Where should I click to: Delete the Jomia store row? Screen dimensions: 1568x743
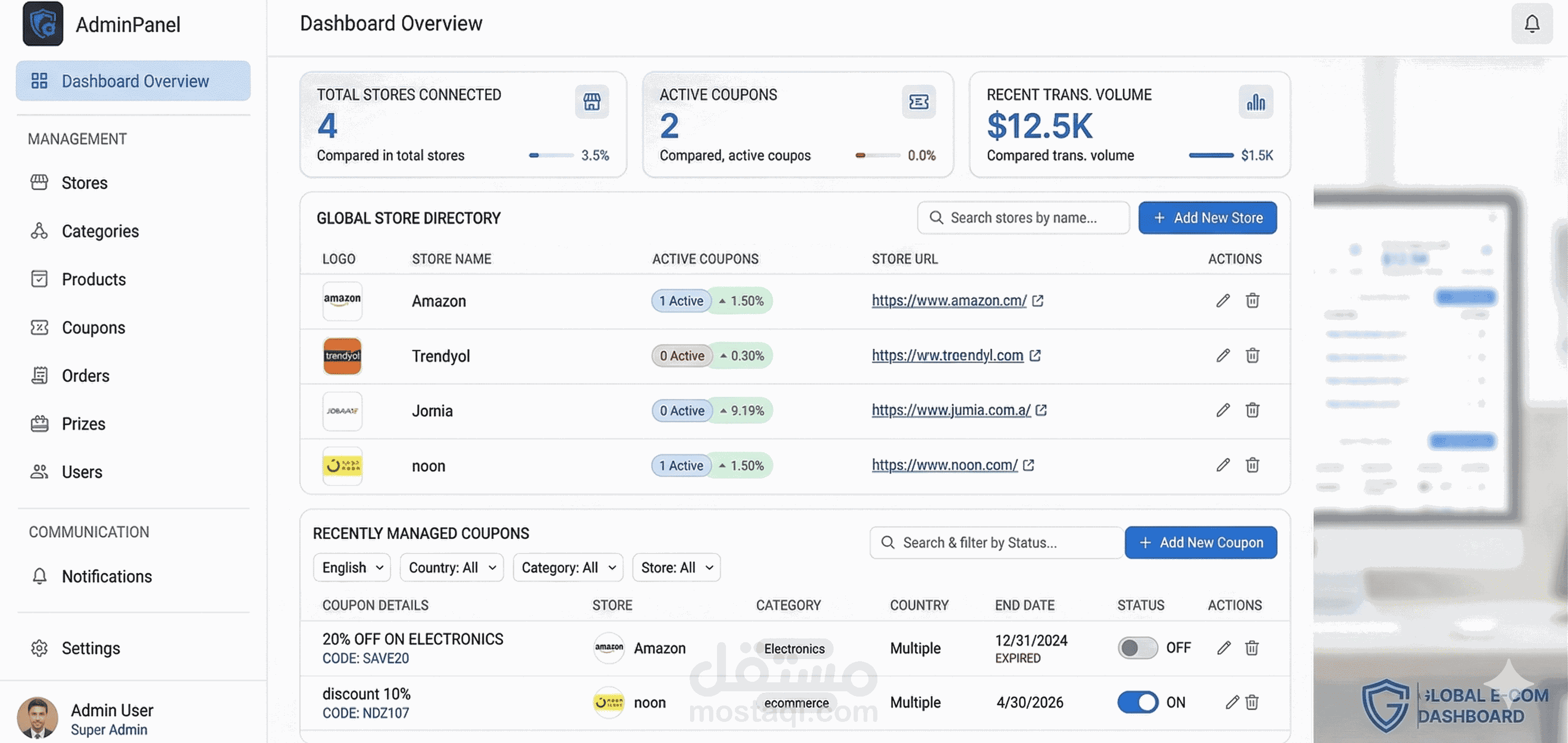[x=1251, y=411]
